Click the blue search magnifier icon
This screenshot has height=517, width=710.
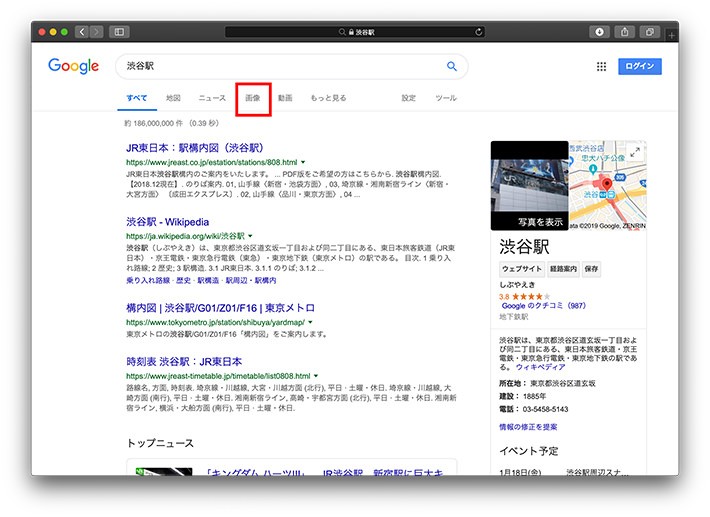(452, 67)
